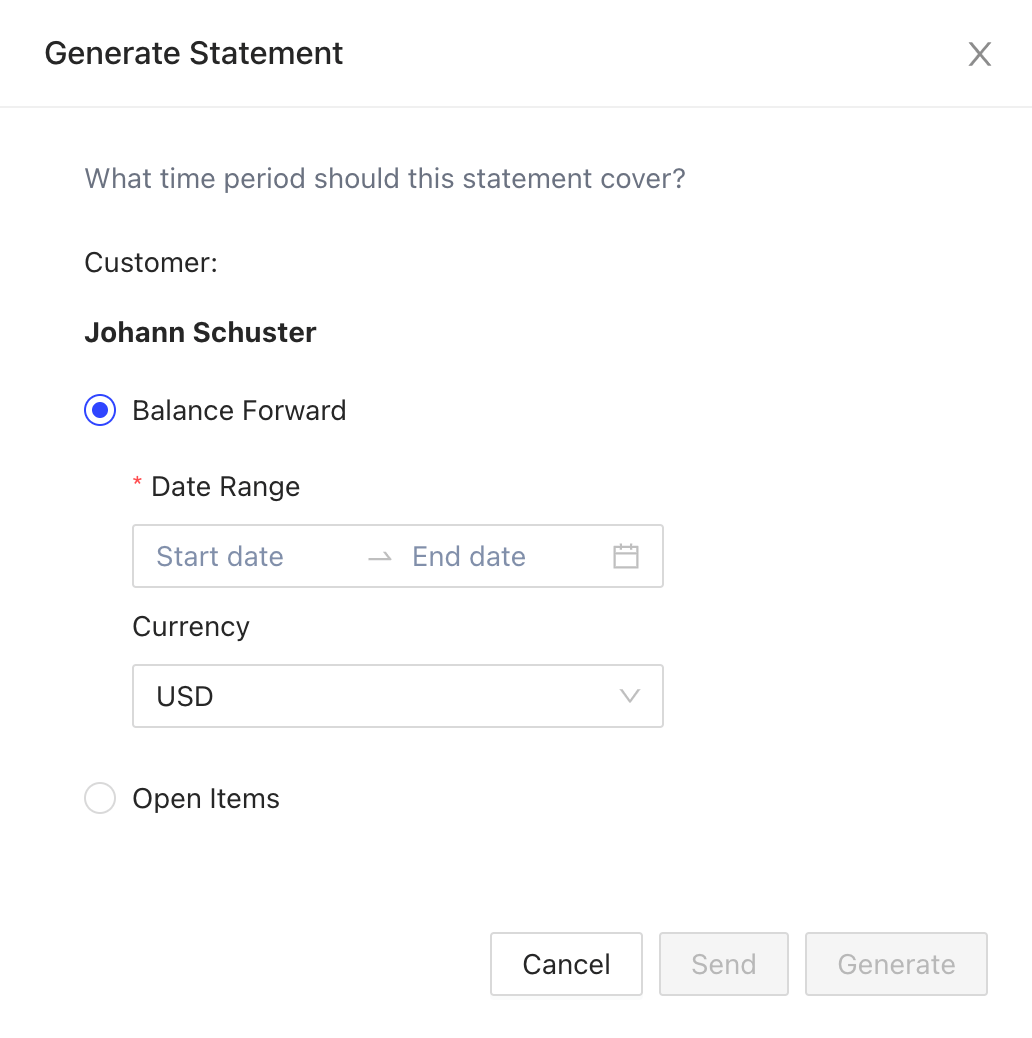
Task: Click the Date Range field label
Action: coord(225,487)
